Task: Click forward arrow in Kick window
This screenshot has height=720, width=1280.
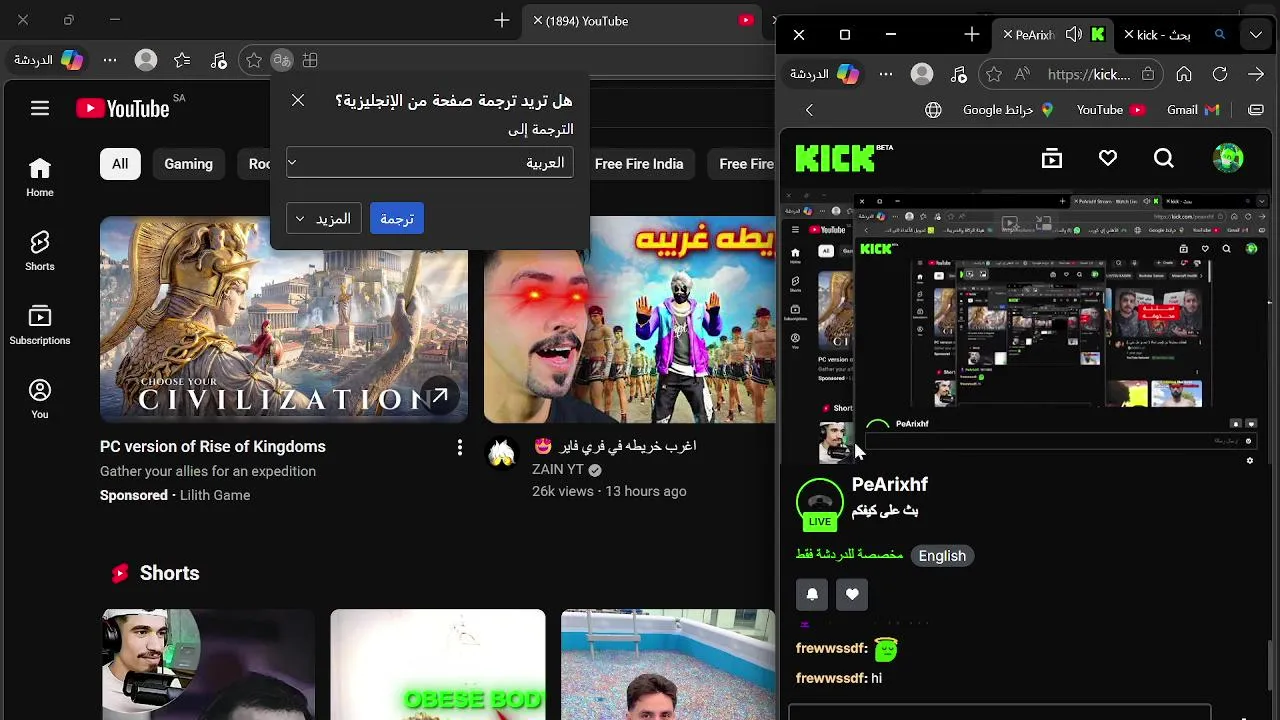Action: pyautogui.click(x=1256, y=74)
